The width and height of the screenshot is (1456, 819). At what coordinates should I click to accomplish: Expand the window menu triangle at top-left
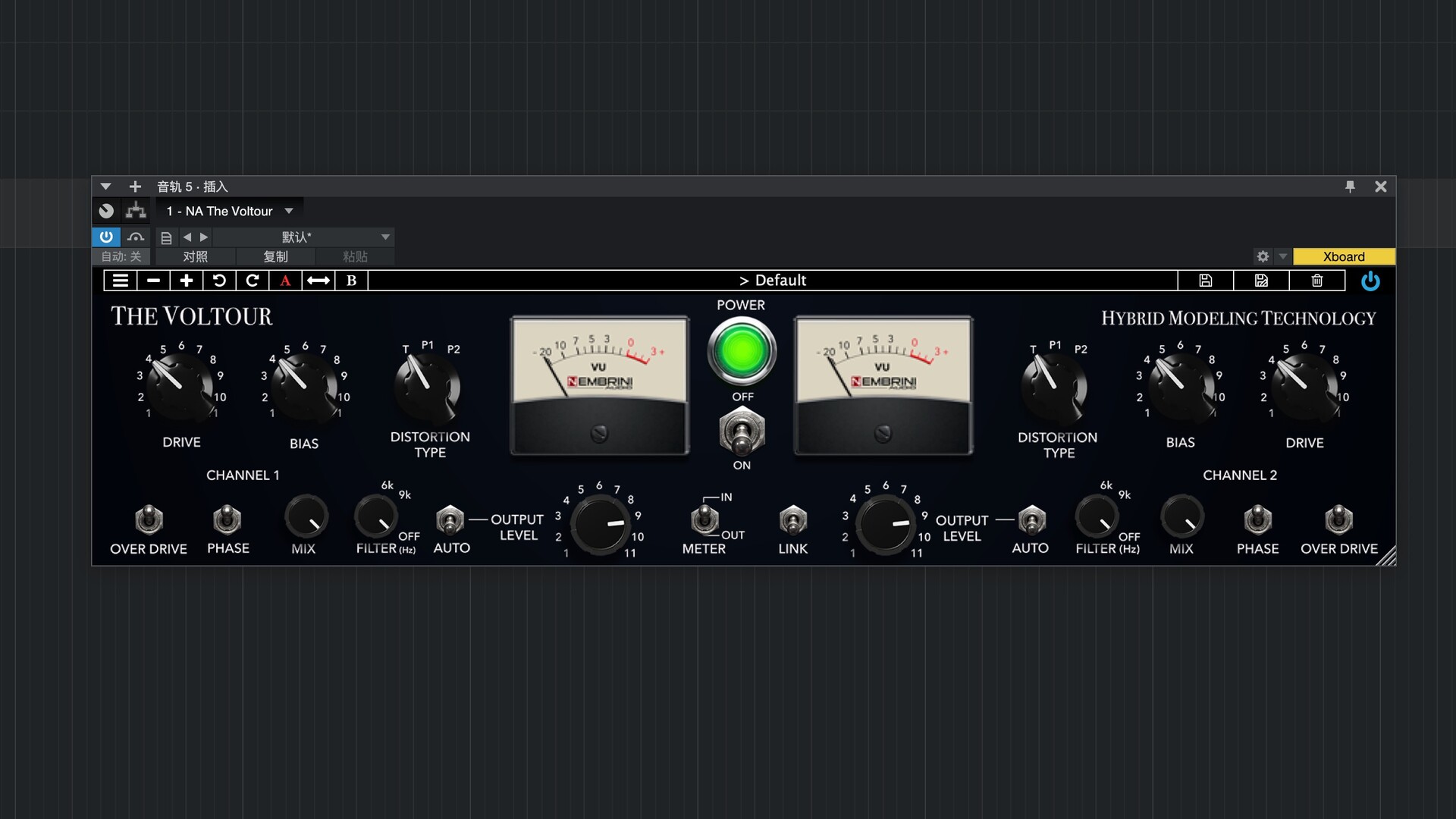point(105,187)
